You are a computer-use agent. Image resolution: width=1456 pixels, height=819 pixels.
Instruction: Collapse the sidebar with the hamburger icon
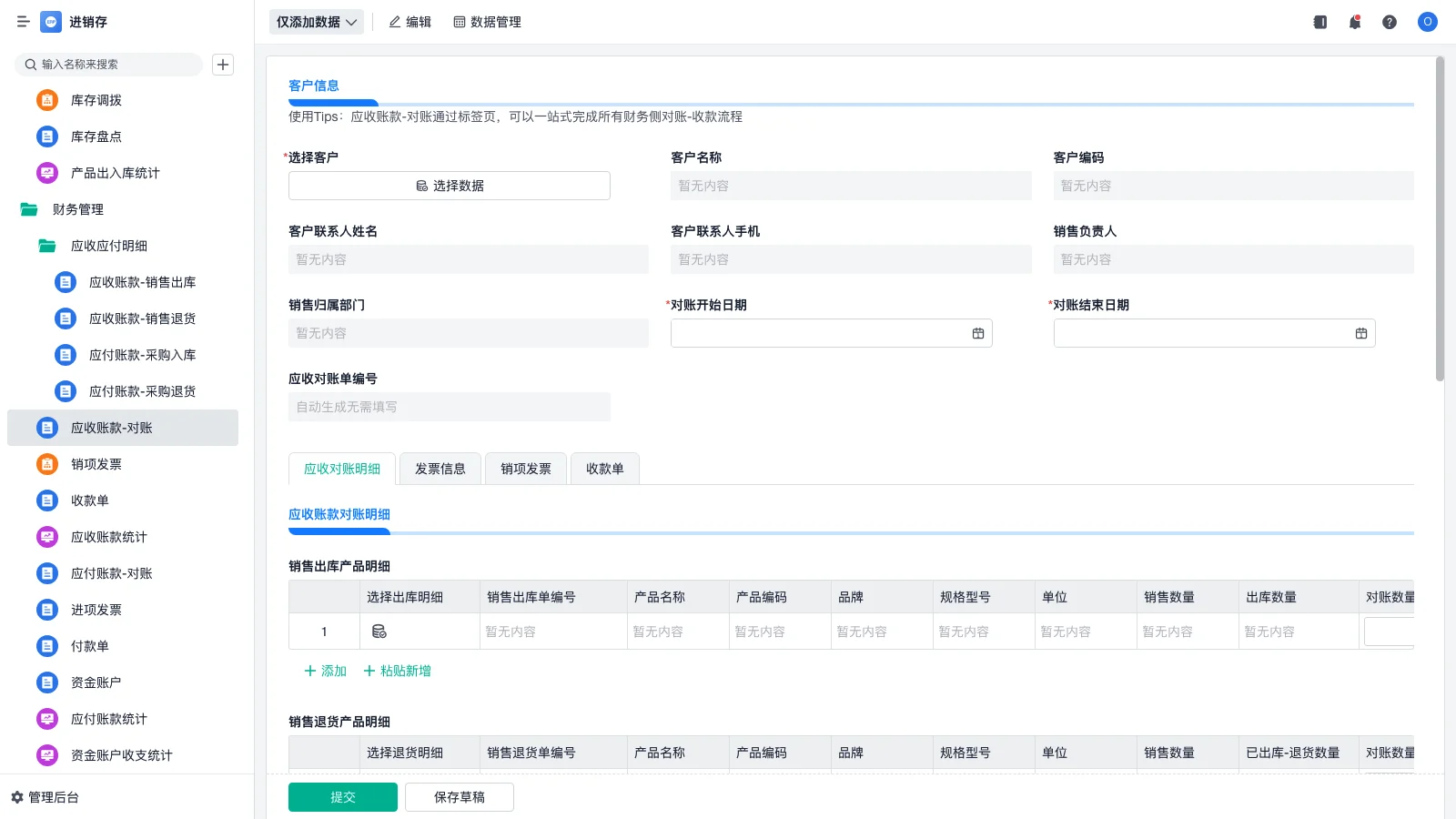[24, 22]
